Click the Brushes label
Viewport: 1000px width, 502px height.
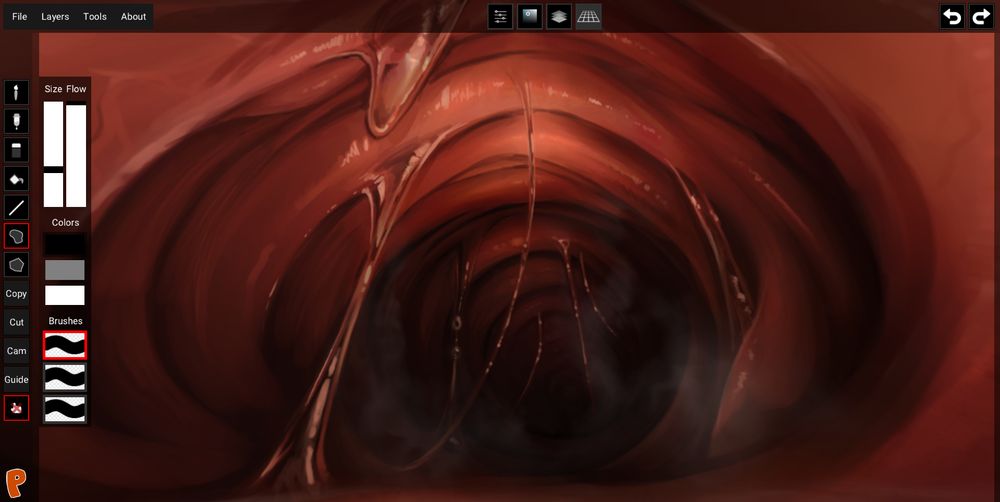coord(65,321)
